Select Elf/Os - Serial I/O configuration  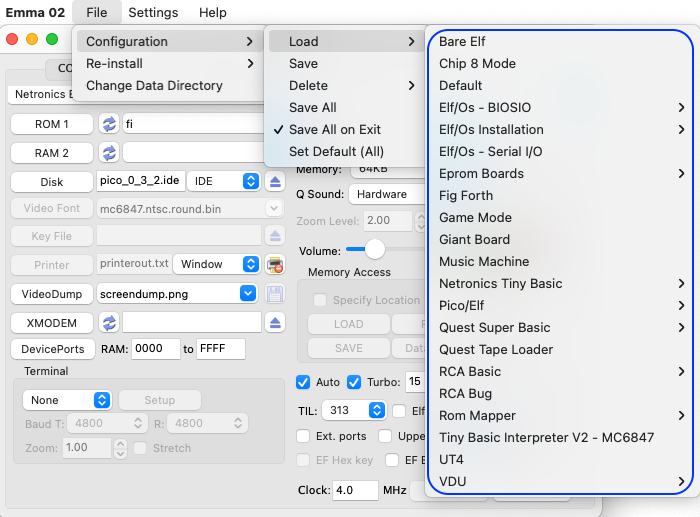tap(561, 151)
